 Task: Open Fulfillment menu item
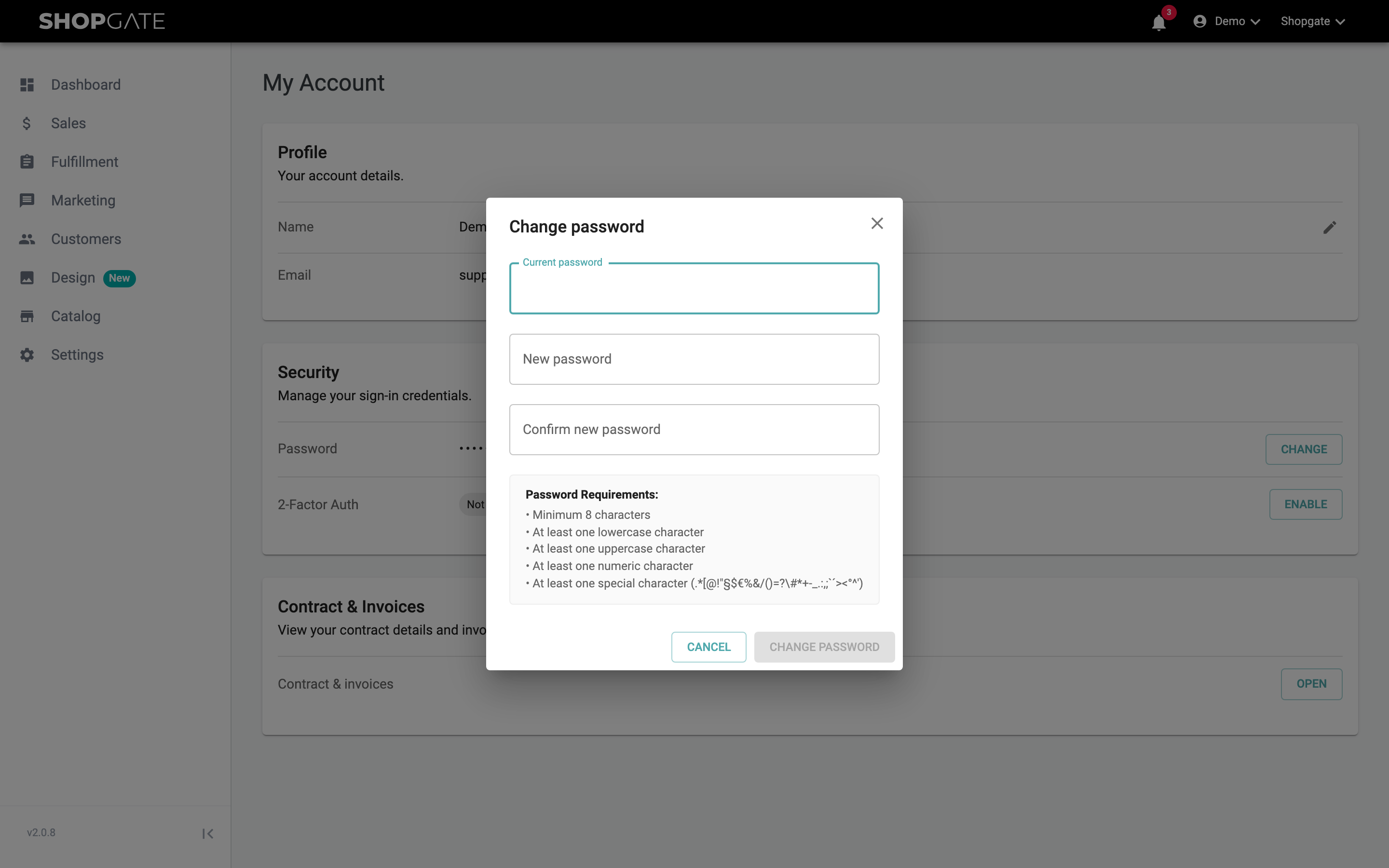tap(85, 162)
